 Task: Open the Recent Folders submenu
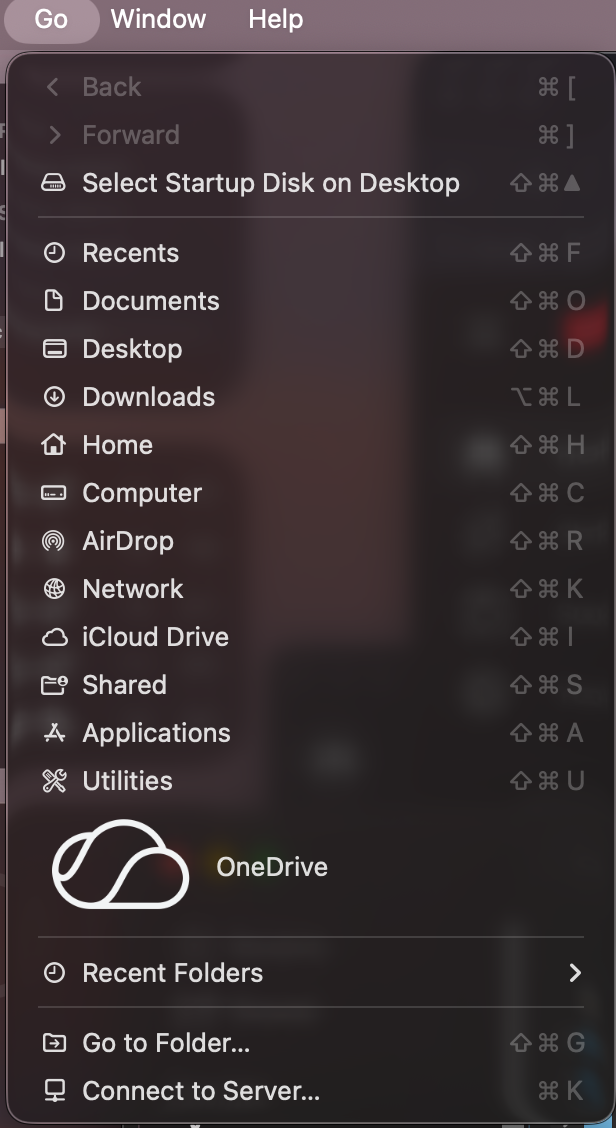(x=172, y=973)
